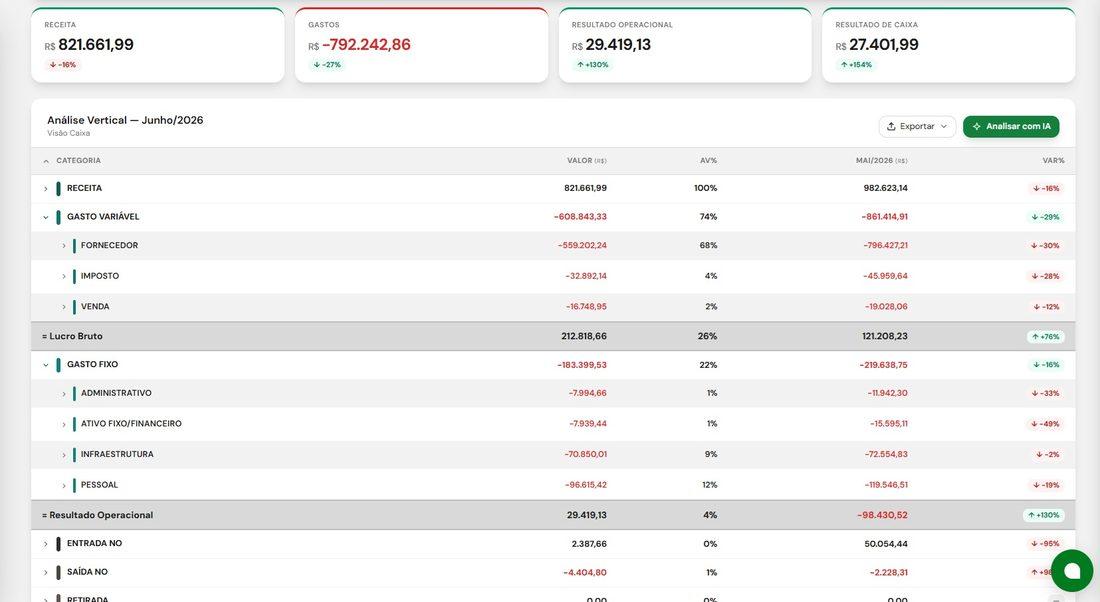Click the +130% badge on Resultado Operacional row
The image size is (1100, 602).
tap(1044, 515)
